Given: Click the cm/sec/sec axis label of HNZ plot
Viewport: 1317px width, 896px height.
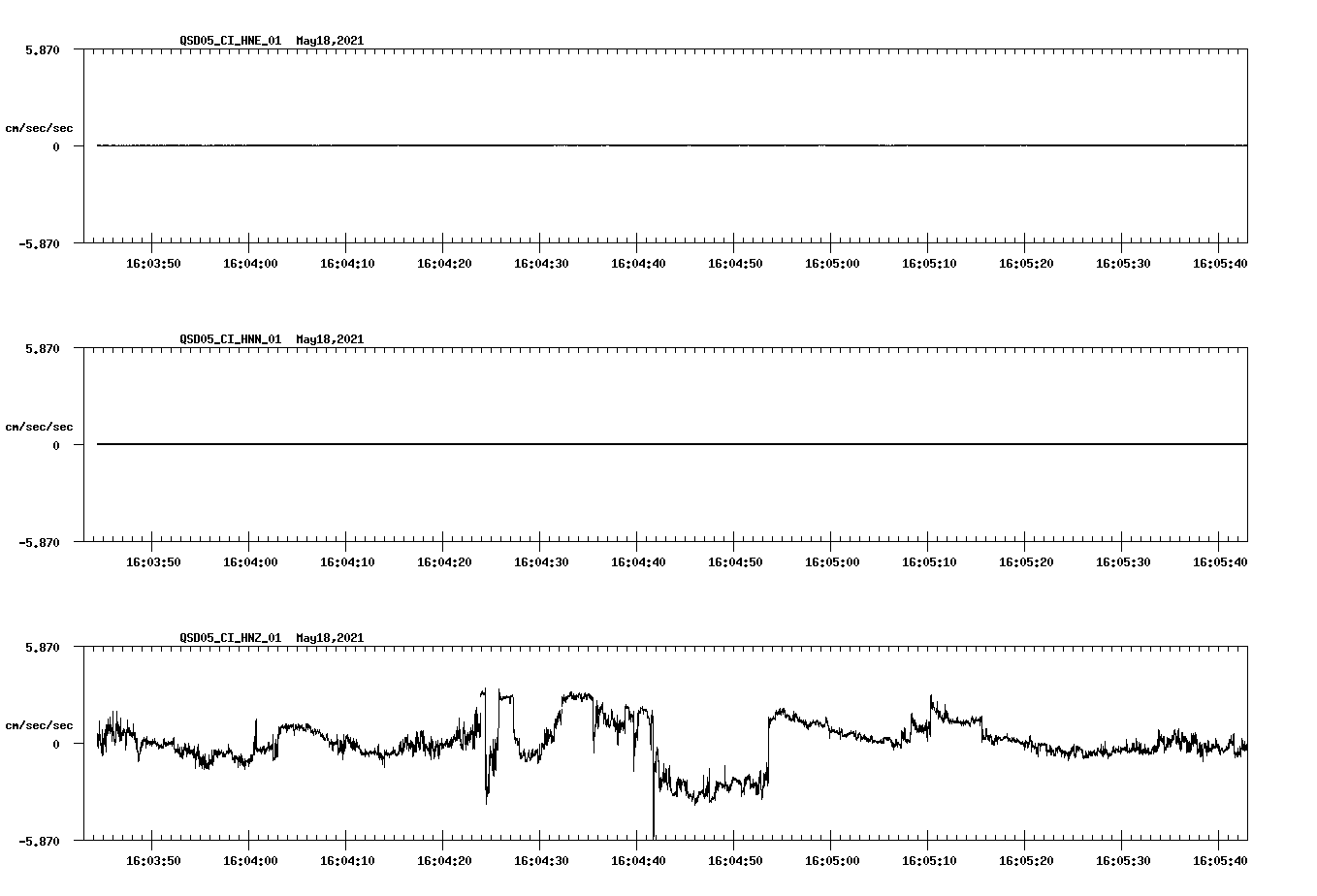Looking at the screenshot, I should click(41, 724).
